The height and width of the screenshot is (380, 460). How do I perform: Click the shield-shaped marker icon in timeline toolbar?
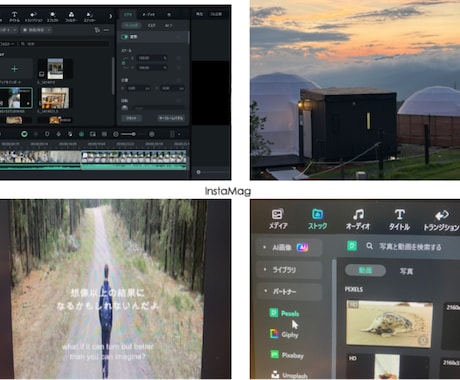tap(47, 134)
